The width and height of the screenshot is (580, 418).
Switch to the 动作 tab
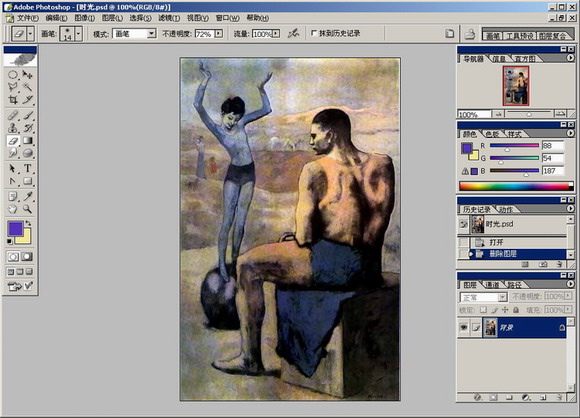[x=506, y=210]
